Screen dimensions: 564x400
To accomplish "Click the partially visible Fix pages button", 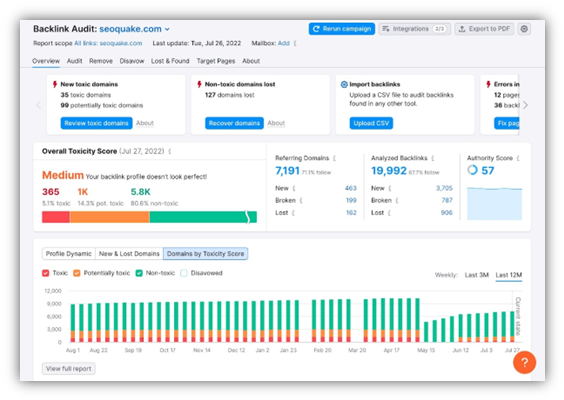I will click(506, 123).
